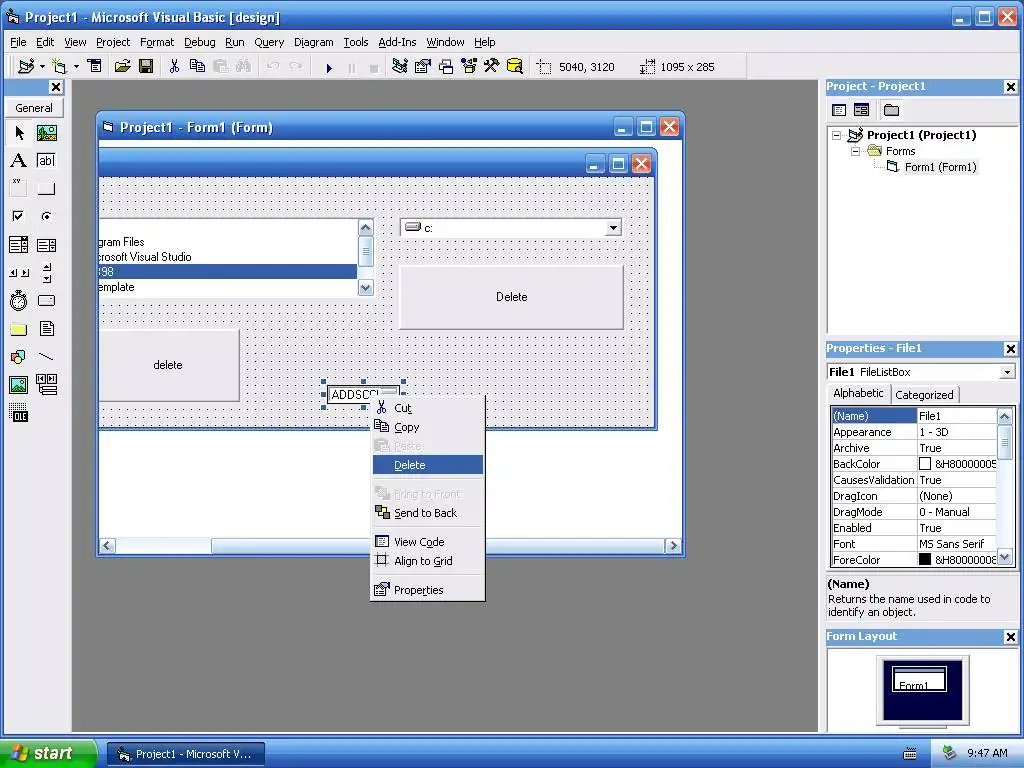
Task: Select the TextBox tool in toolbox
Action: [46, 161]
